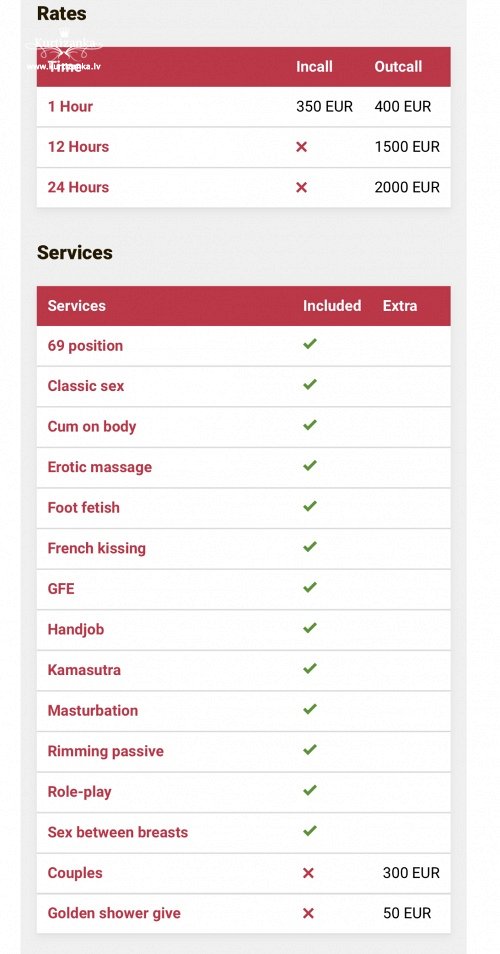
Task: Click the green checkmark beside Erotic massage
Action: pos(310,465)
